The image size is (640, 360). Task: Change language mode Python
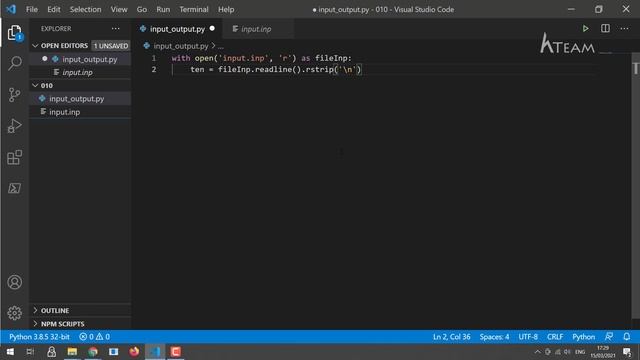(x=583, y=337)
